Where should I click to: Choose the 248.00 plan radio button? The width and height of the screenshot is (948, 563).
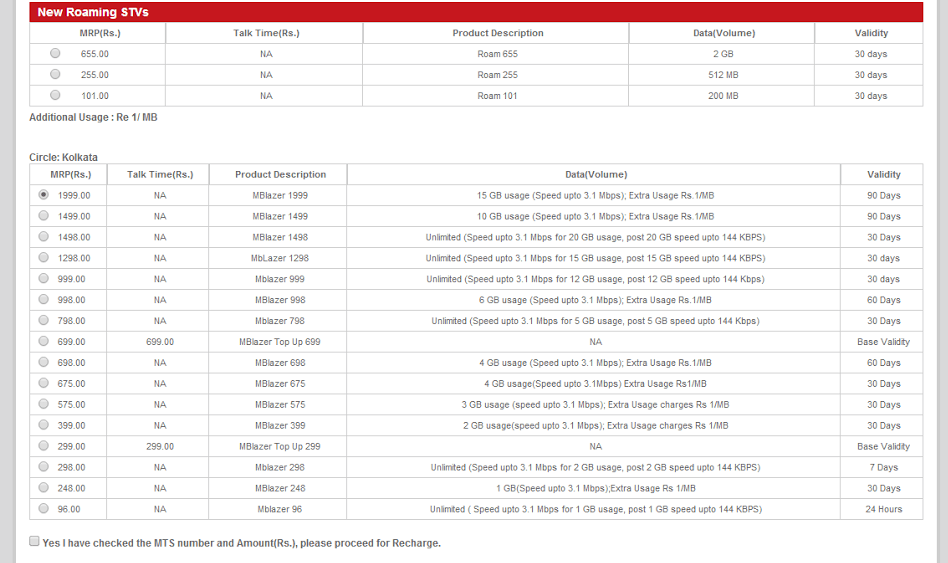44,487
